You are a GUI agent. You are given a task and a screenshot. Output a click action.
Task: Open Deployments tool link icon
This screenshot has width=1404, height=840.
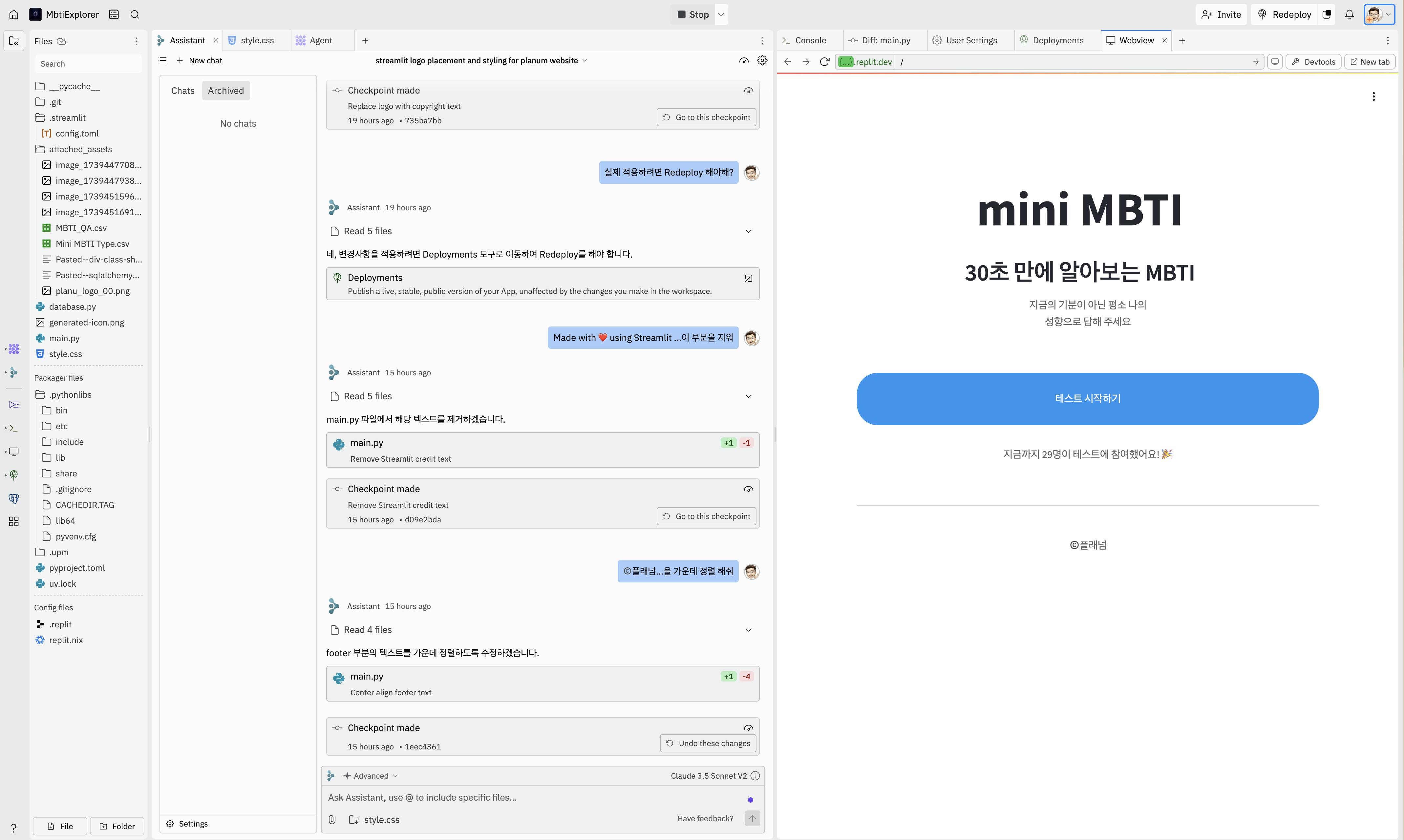(x=748, y=278)
